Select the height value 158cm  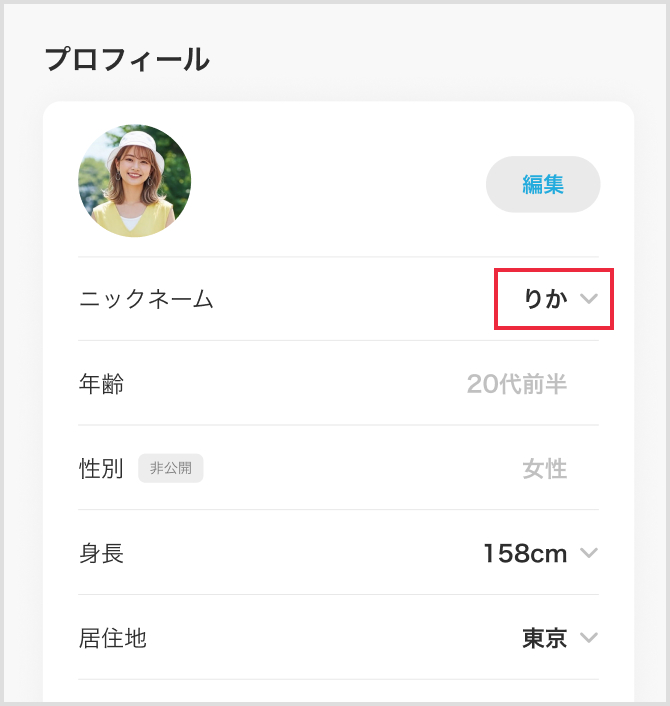(525, 553)
